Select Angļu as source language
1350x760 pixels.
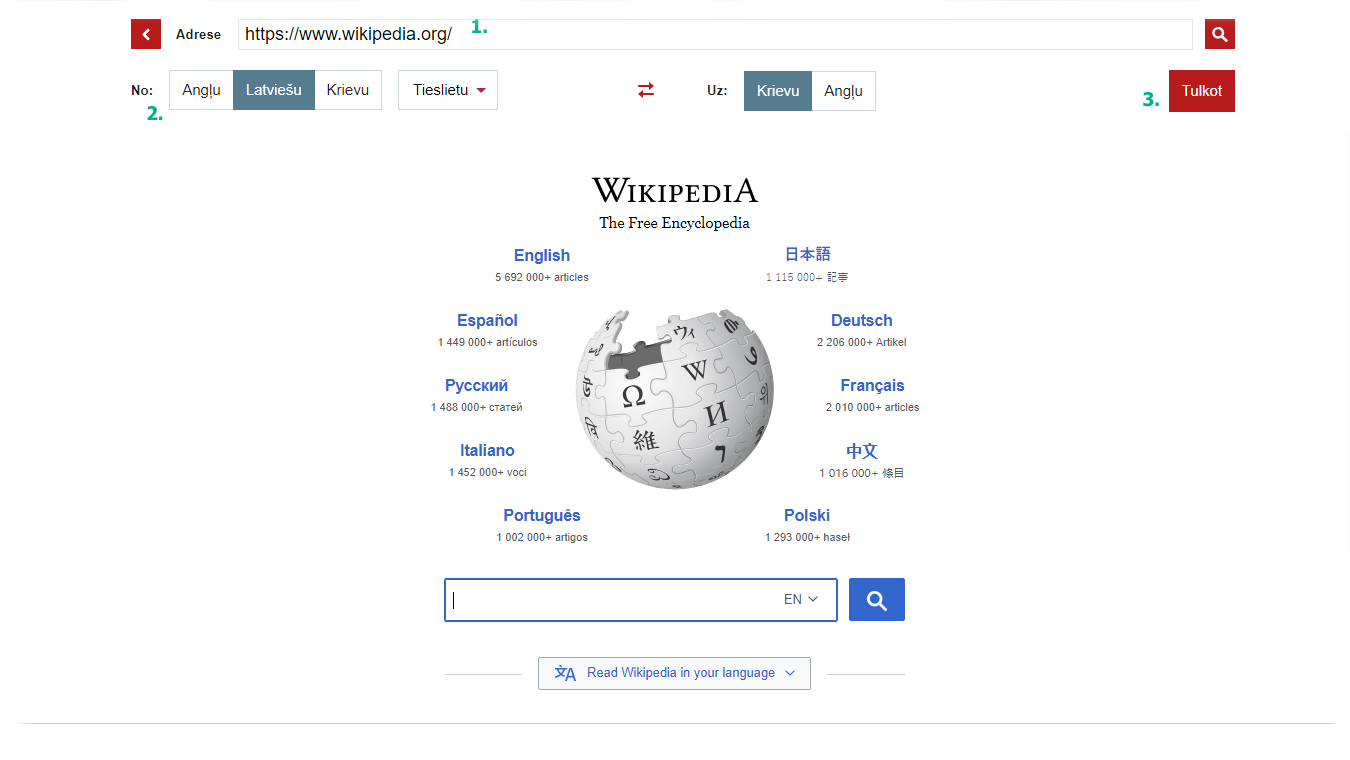coord(201,90)
